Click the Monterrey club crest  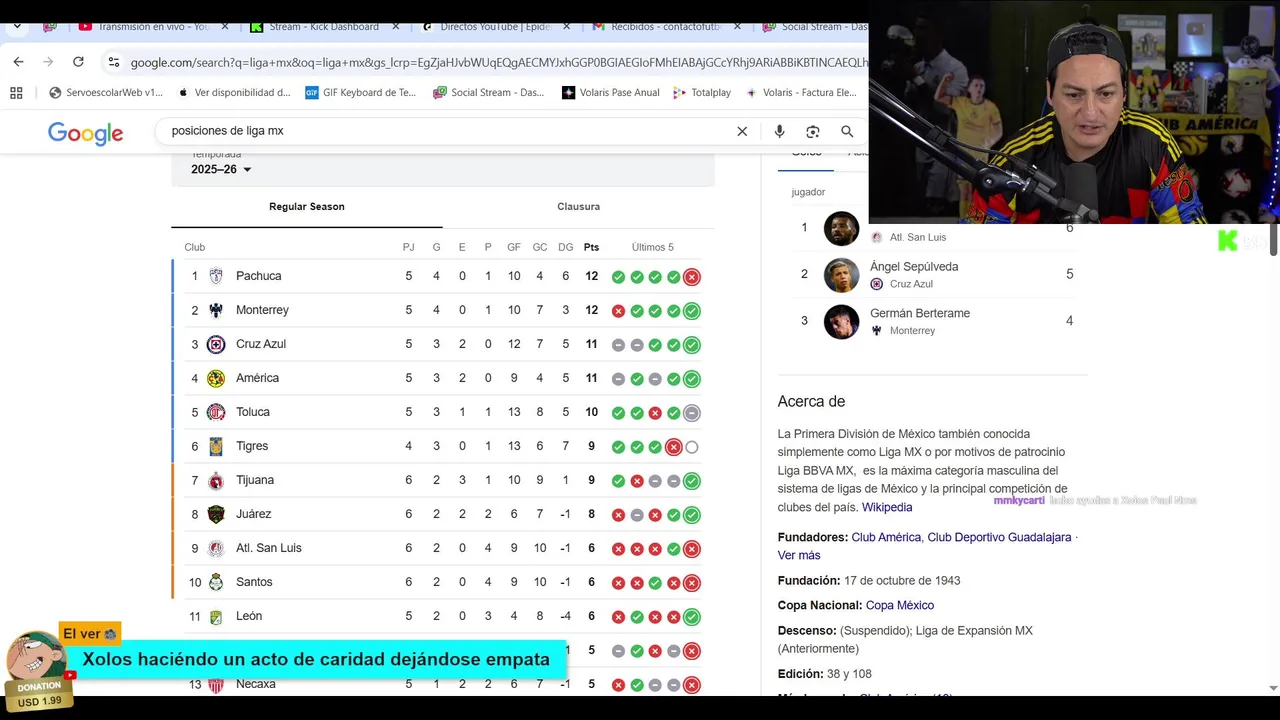[216, 310]
